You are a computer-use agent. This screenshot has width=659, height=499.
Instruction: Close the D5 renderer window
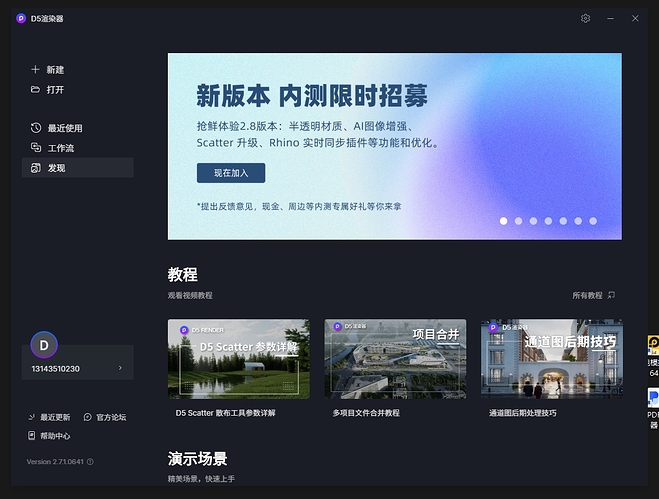click(x=635, y=18)
